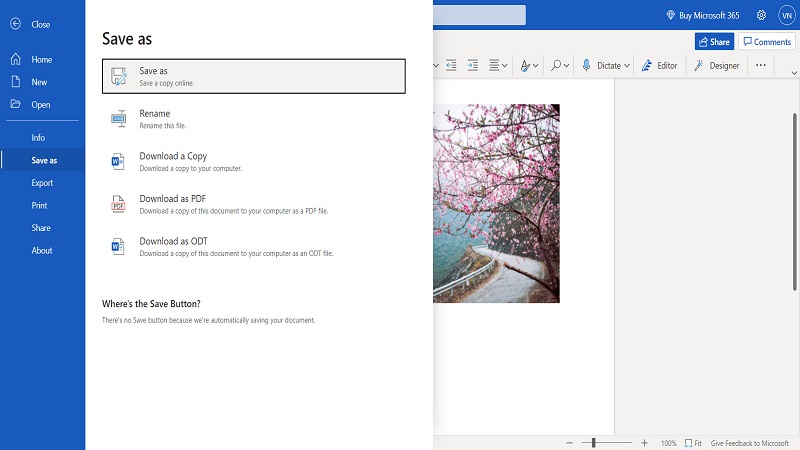Expand the dropdown arrow left of indent icons
The height and width of the screenshot is (450, 800).
(x=436, y=66)
